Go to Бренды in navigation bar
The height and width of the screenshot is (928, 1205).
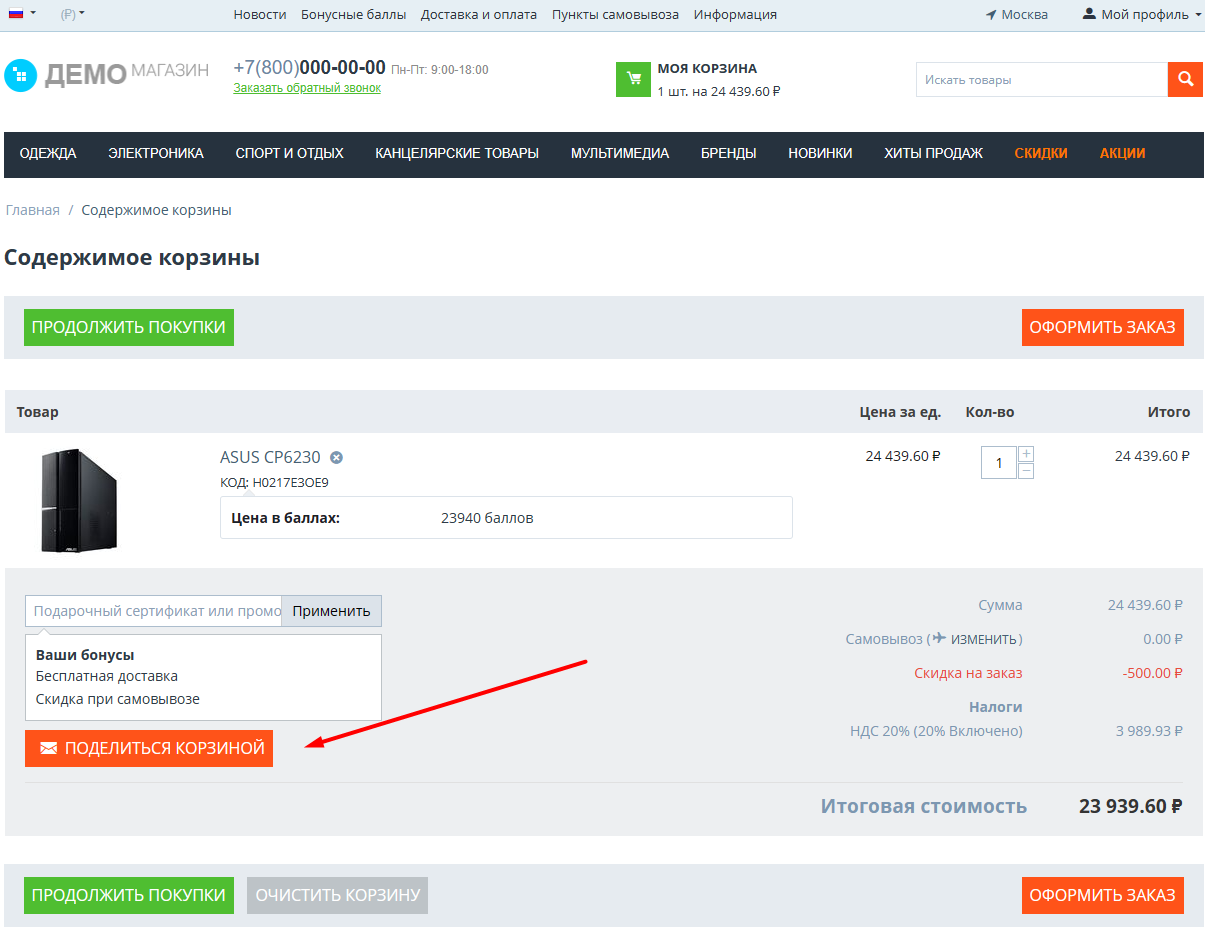(729, 153)
